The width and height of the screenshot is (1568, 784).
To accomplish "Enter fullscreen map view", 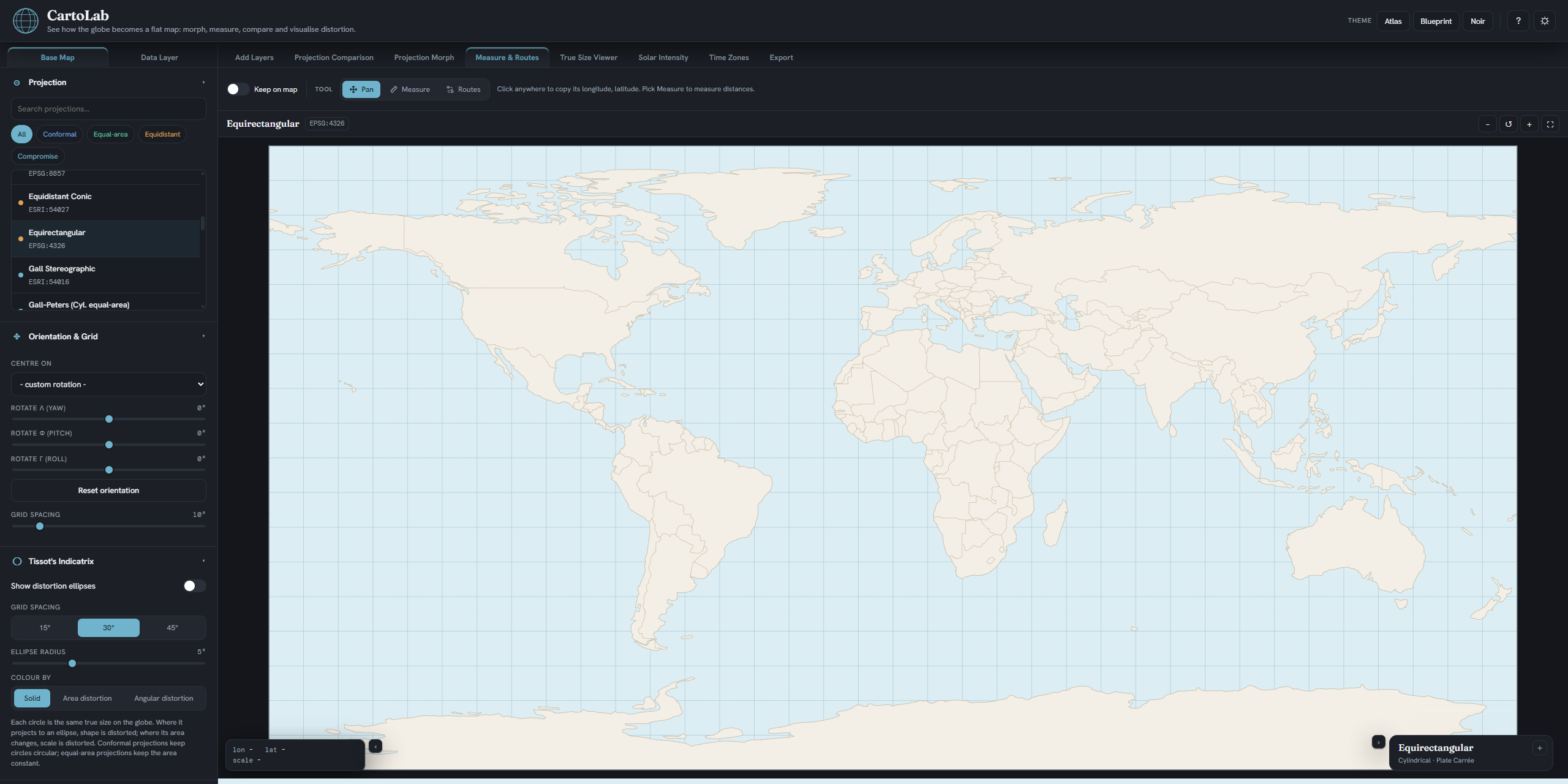I will [x=1550, y=124].
